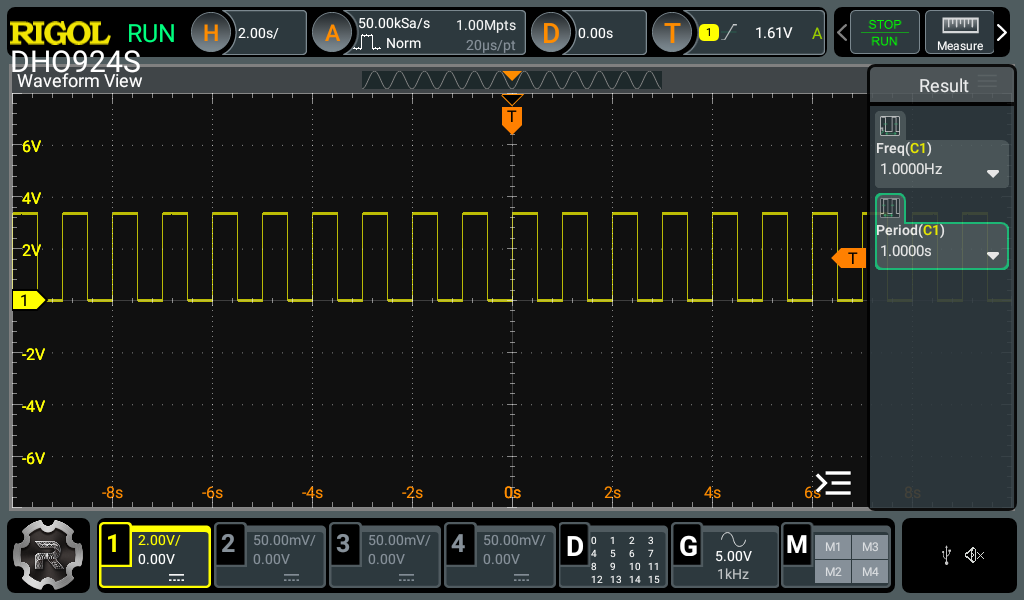The image size is (1024, 600).
Task: Click the G signal generator icon
Action: point(688,546)
